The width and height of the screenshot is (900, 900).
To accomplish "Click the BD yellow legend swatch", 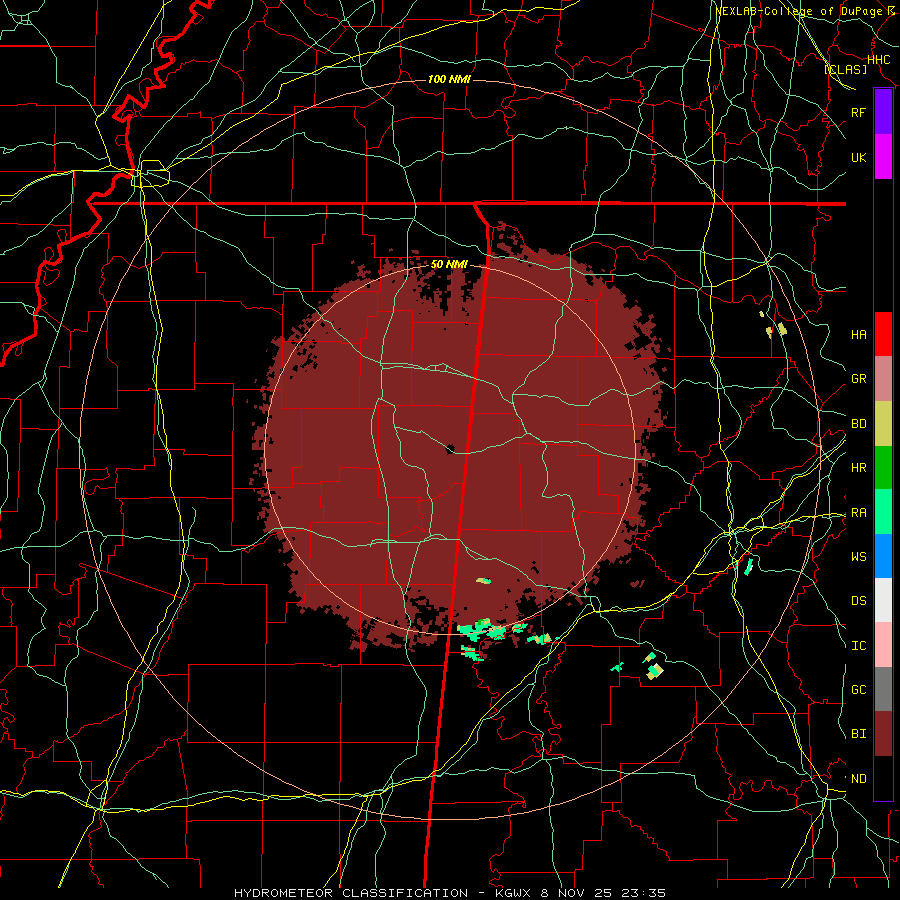I will click(883, 424).
